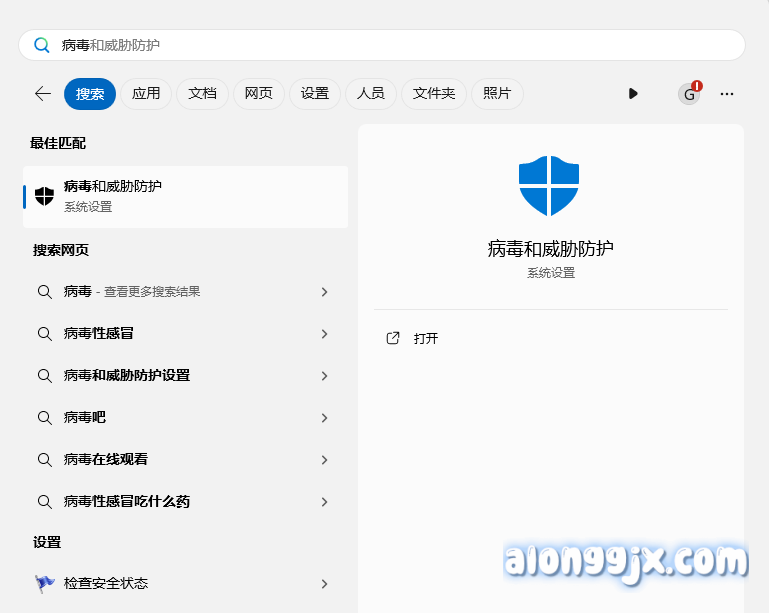769x613 pixels.
Task: Click the search text input field
Action: click(400, 45)
